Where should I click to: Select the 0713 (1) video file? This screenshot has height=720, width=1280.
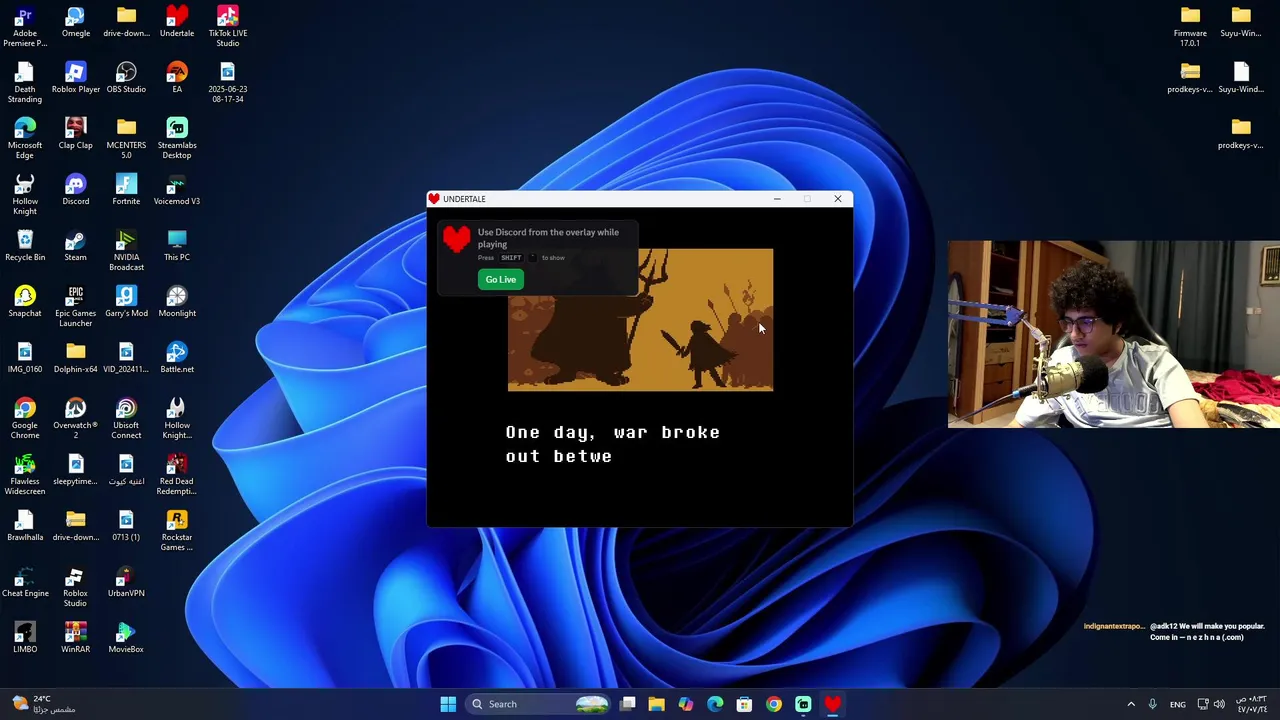pos(126,526)
